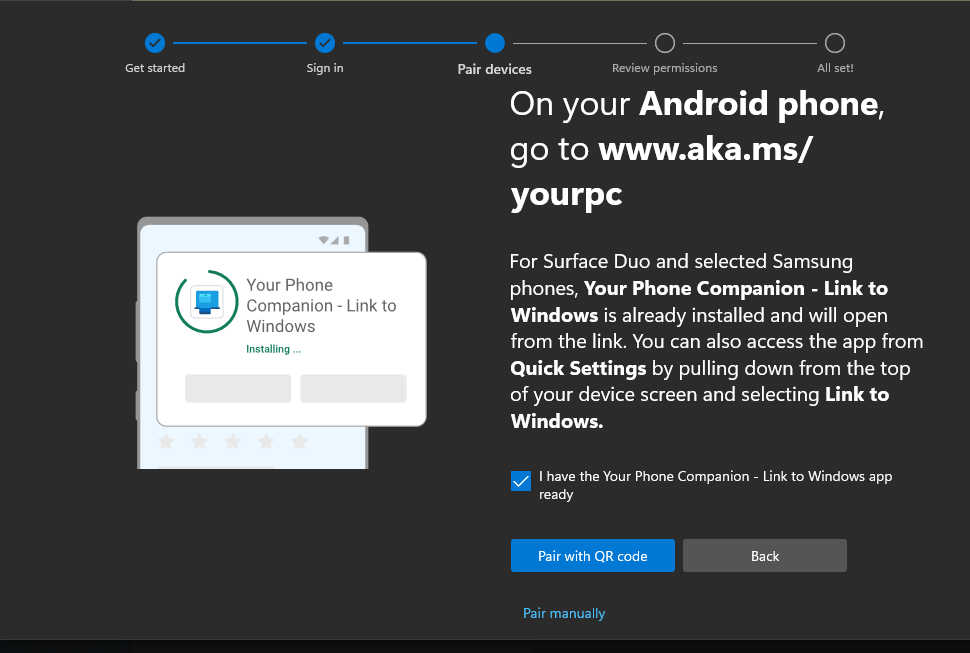Click the first star in the app rating row
This screenshot has width=970, height=653.
click(x=166, y=440)
